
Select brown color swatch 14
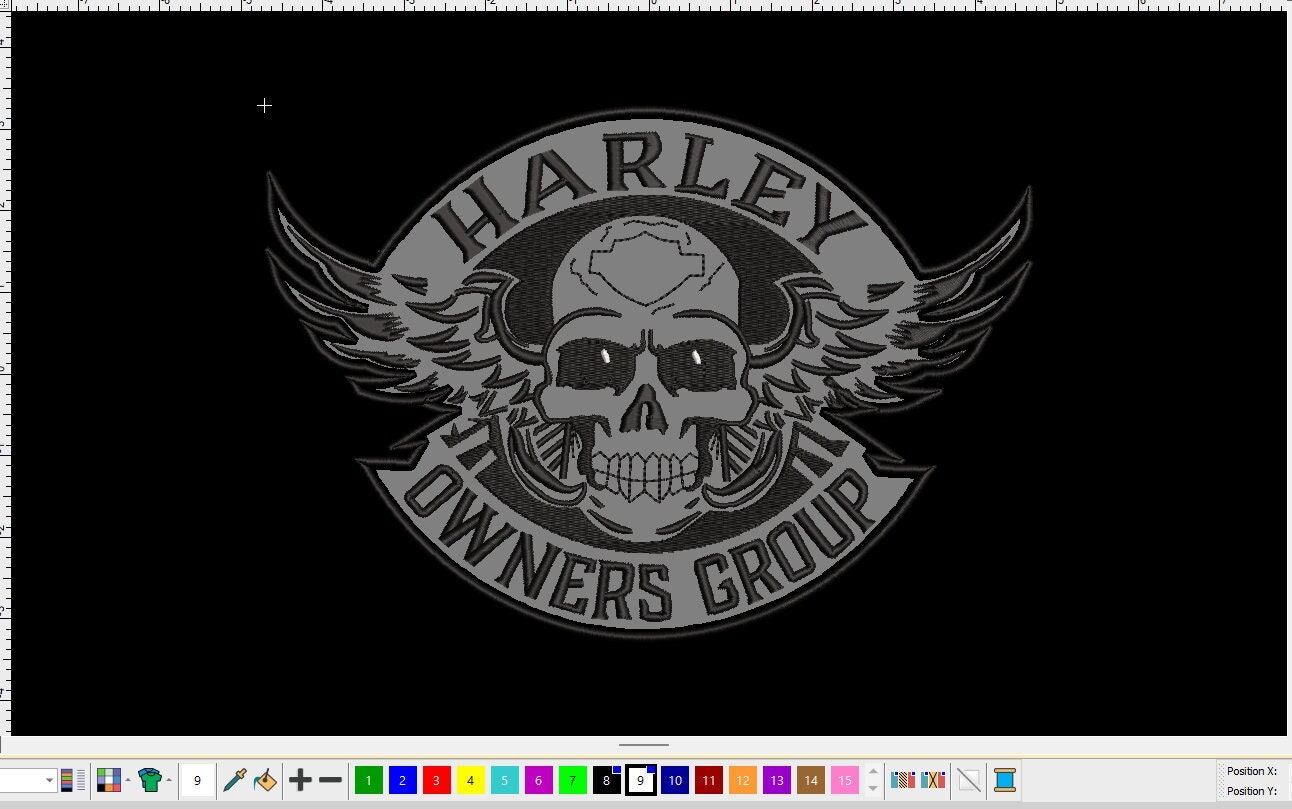[811, 780]
